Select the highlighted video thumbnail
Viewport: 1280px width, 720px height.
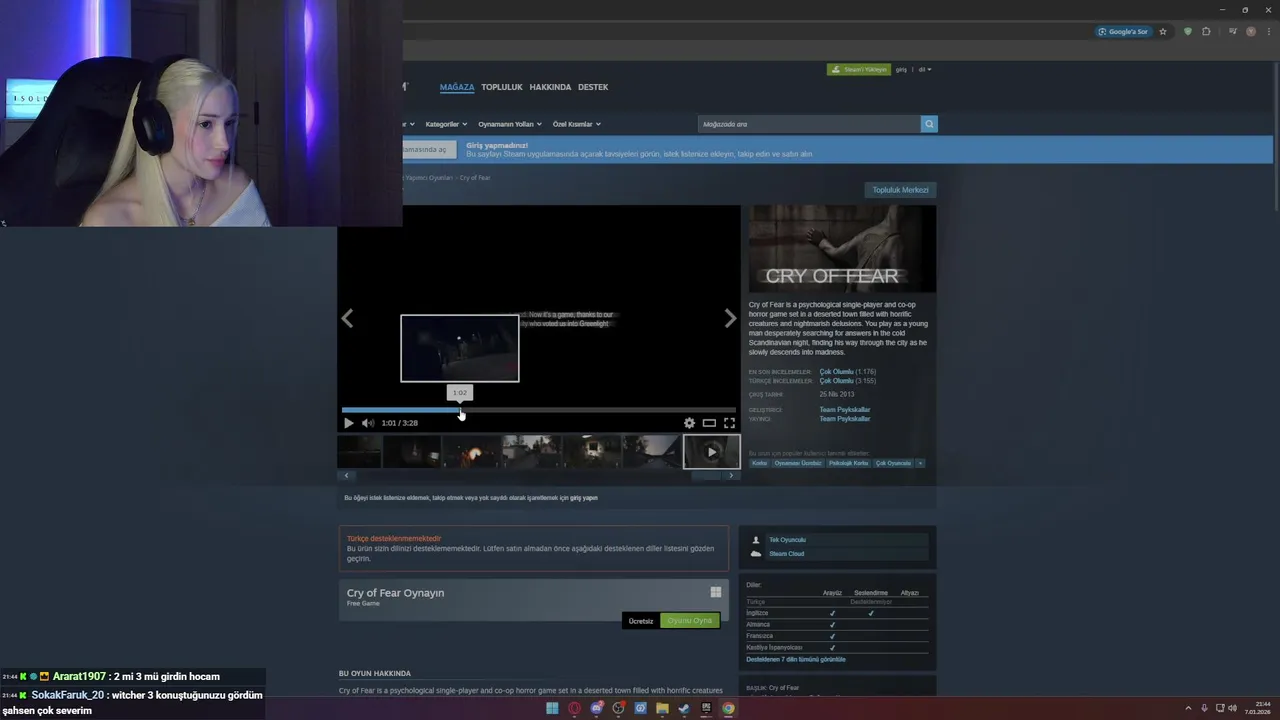point(712,452)
